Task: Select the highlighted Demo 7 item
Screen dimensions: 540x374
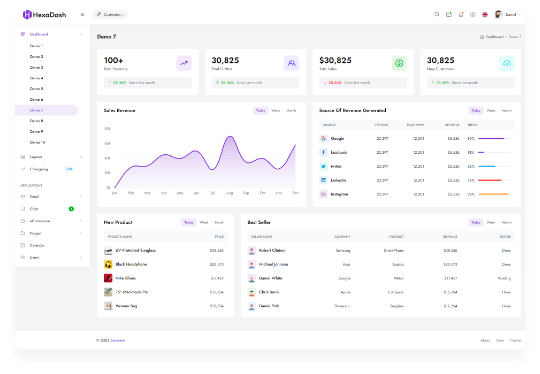Action: [x=46, y=110]
